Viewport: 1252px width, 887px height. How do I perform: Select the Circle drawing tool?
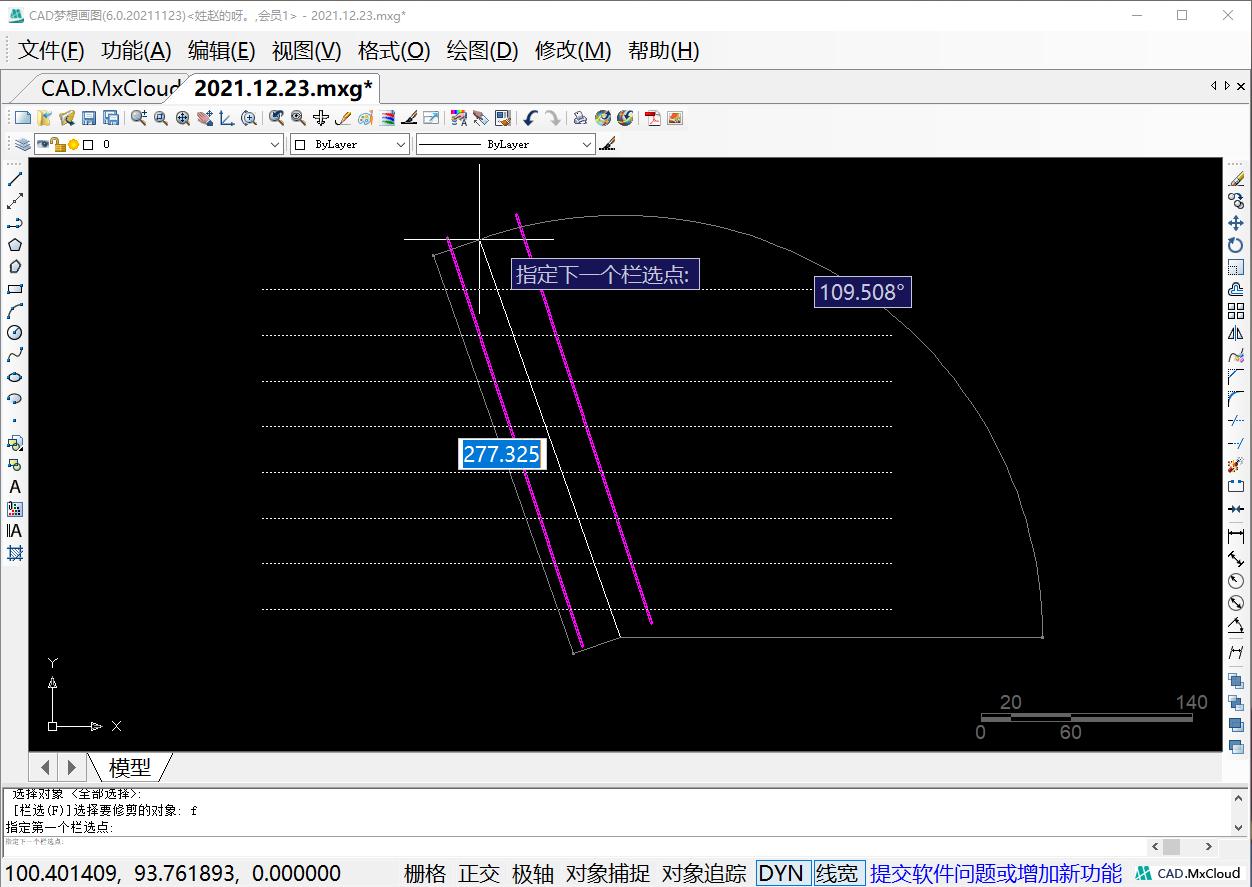[15, 333]
